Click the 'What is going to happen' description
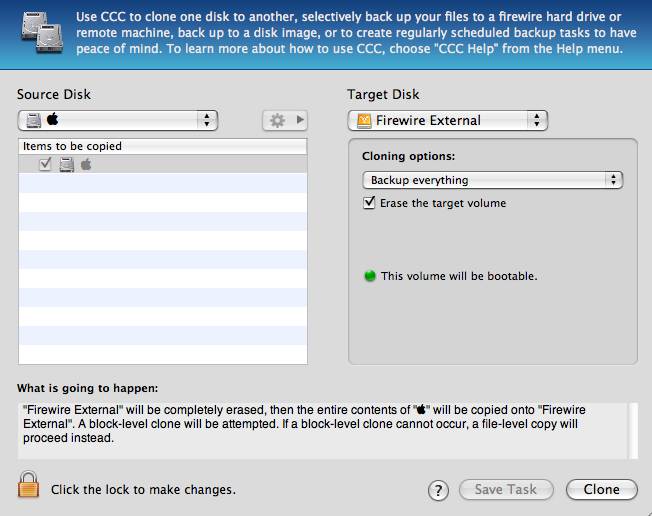 320,423
